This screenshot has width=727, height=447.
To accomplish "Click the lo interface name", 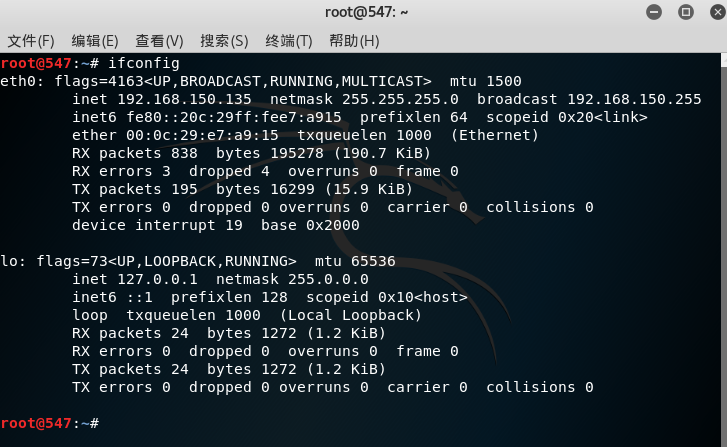I will [10, 262].
